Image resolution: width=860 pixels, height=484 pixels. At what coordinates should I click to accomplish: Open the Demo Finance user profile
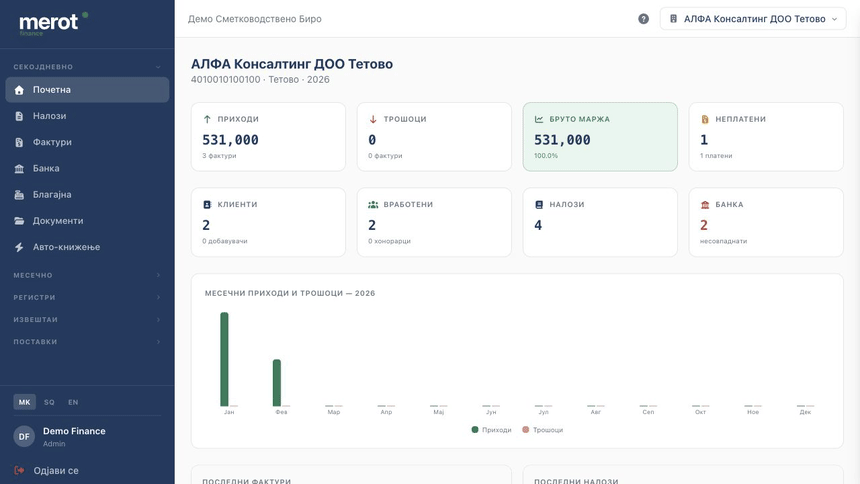74,436
